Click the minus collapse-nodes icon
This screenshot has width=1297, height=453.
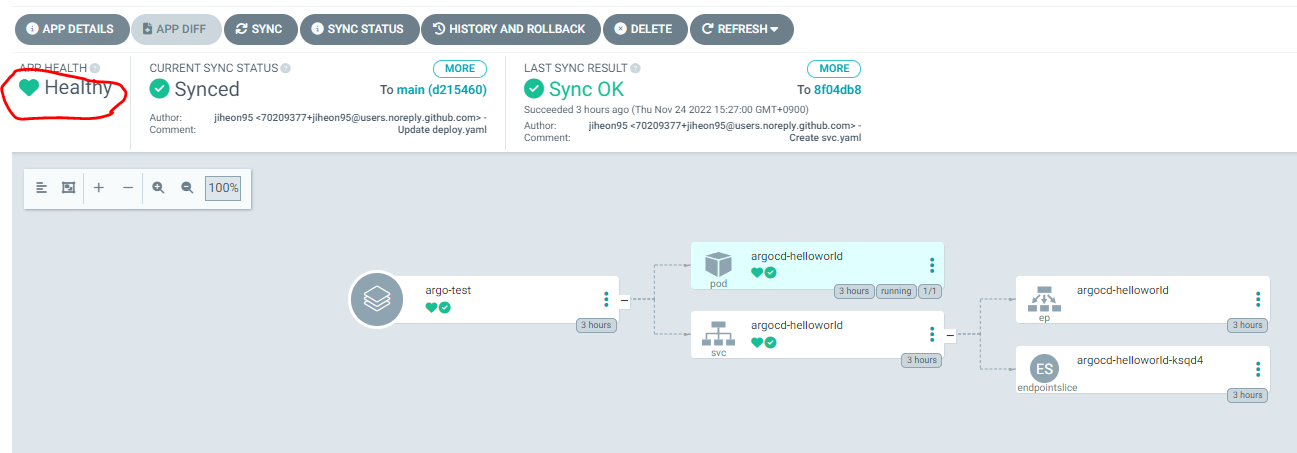[x=127, y=188]
